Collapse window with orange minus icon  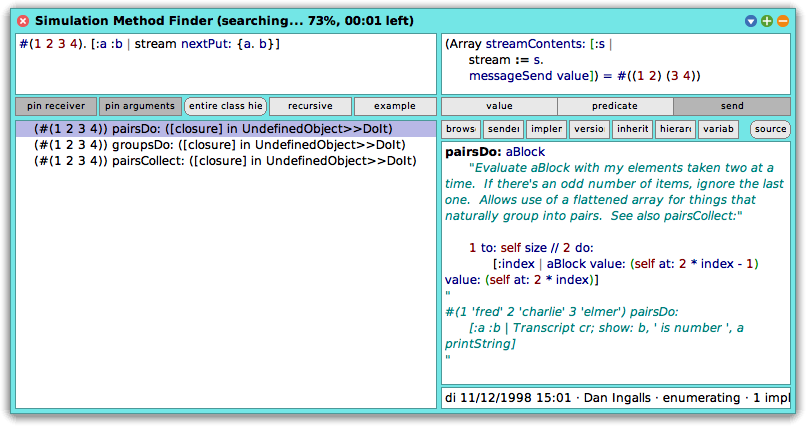[783, 21]
